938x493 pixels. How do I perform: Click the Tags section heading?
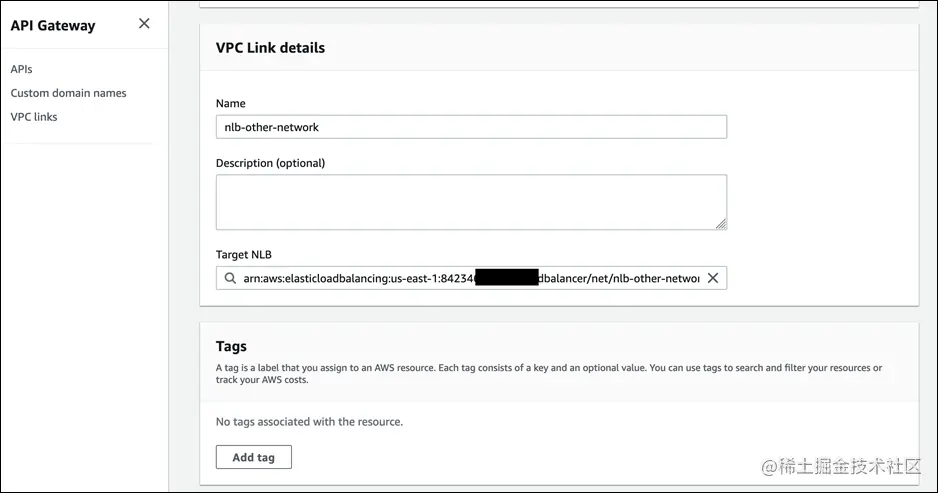pyautogui.click(x=231, y=346)
